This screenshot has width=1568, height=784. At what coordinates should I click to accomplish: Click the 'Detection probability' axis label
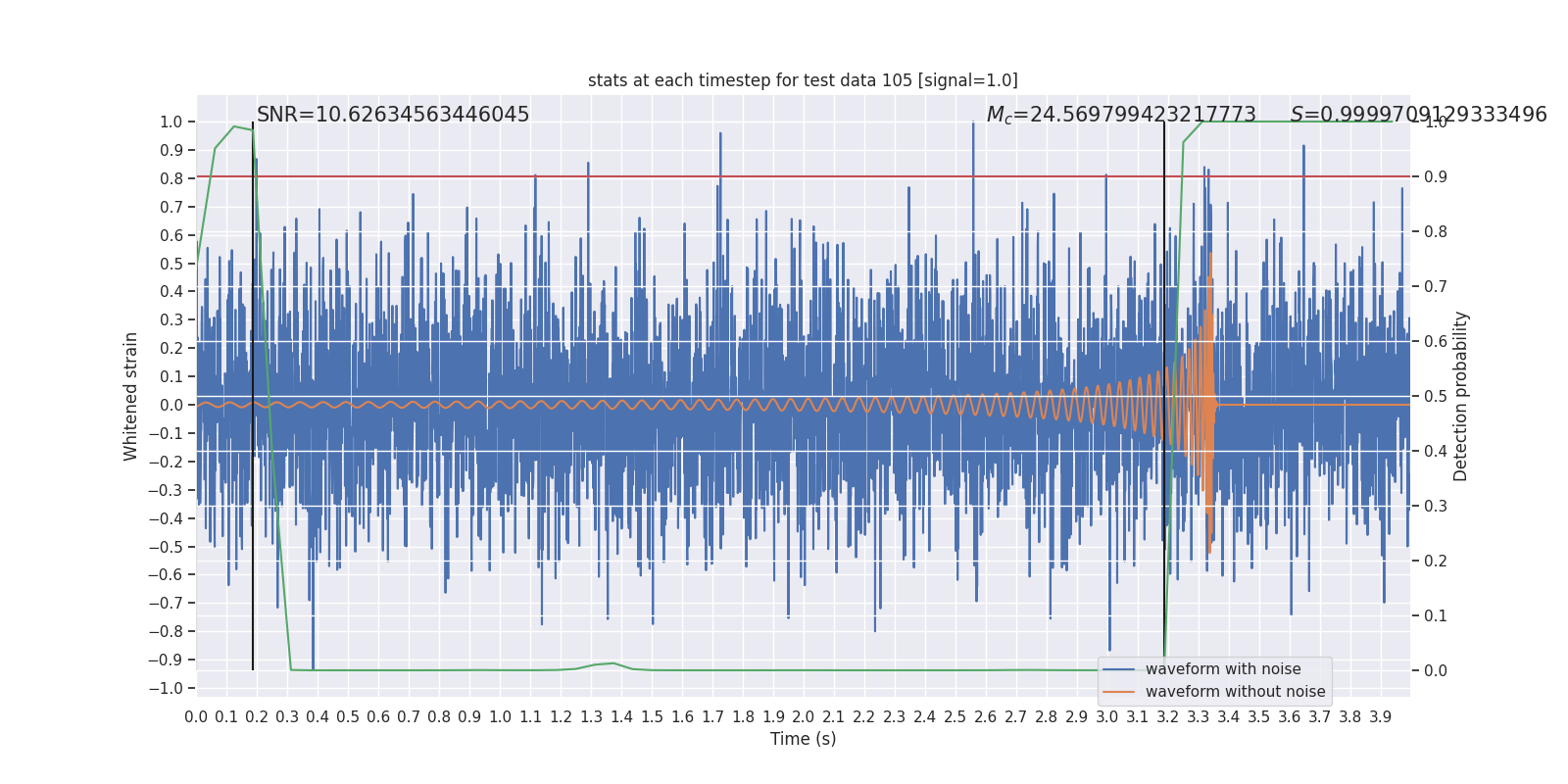point(1461,396)
